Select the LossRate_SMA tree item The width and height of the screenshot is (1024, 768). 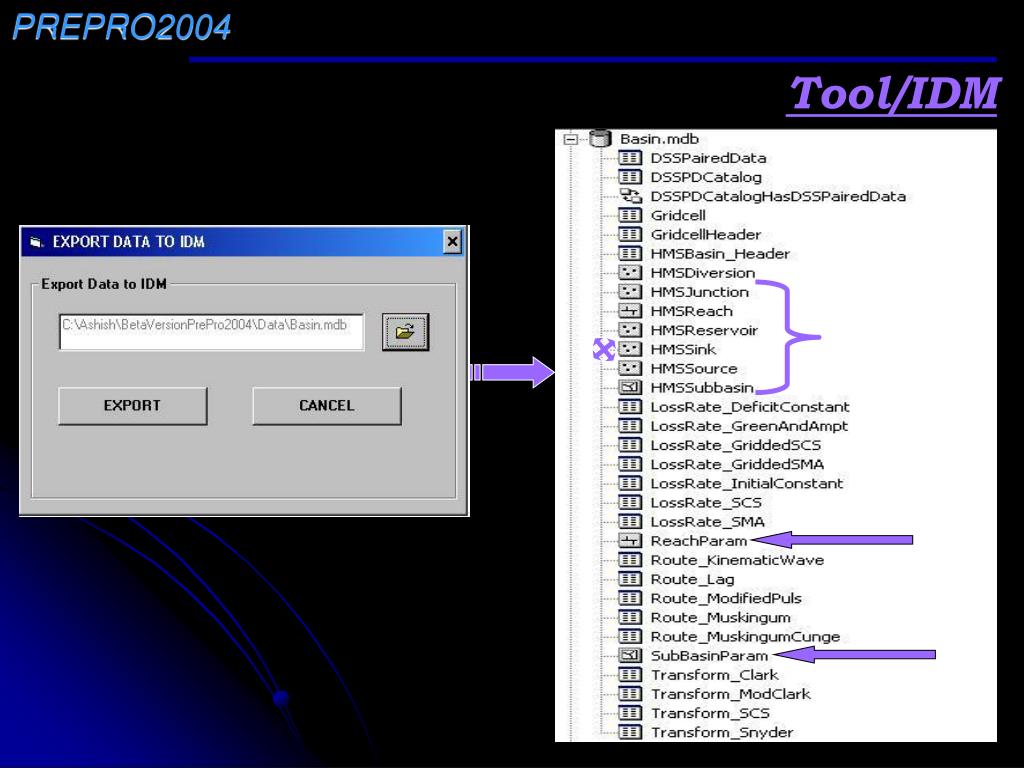click(x=707, y=522)
